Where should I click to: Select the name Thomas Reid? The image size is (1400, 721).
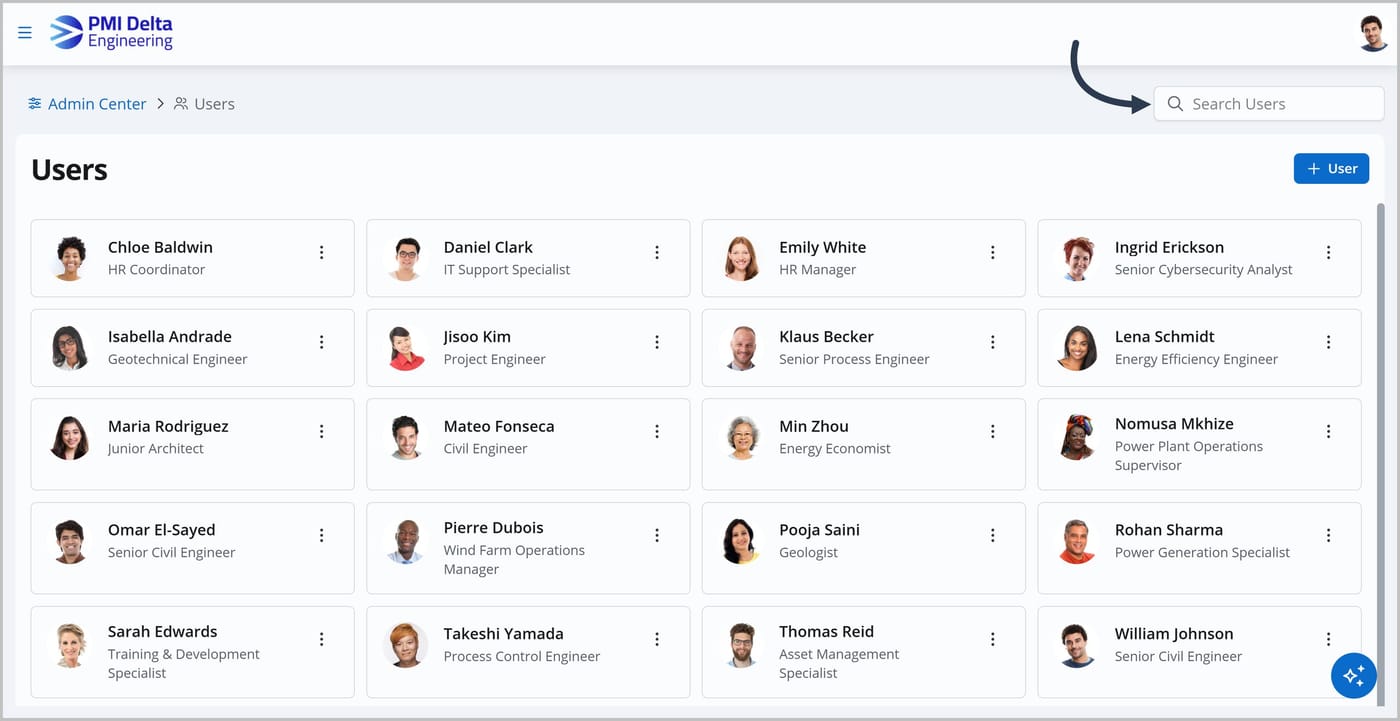(x=827, y=632)
